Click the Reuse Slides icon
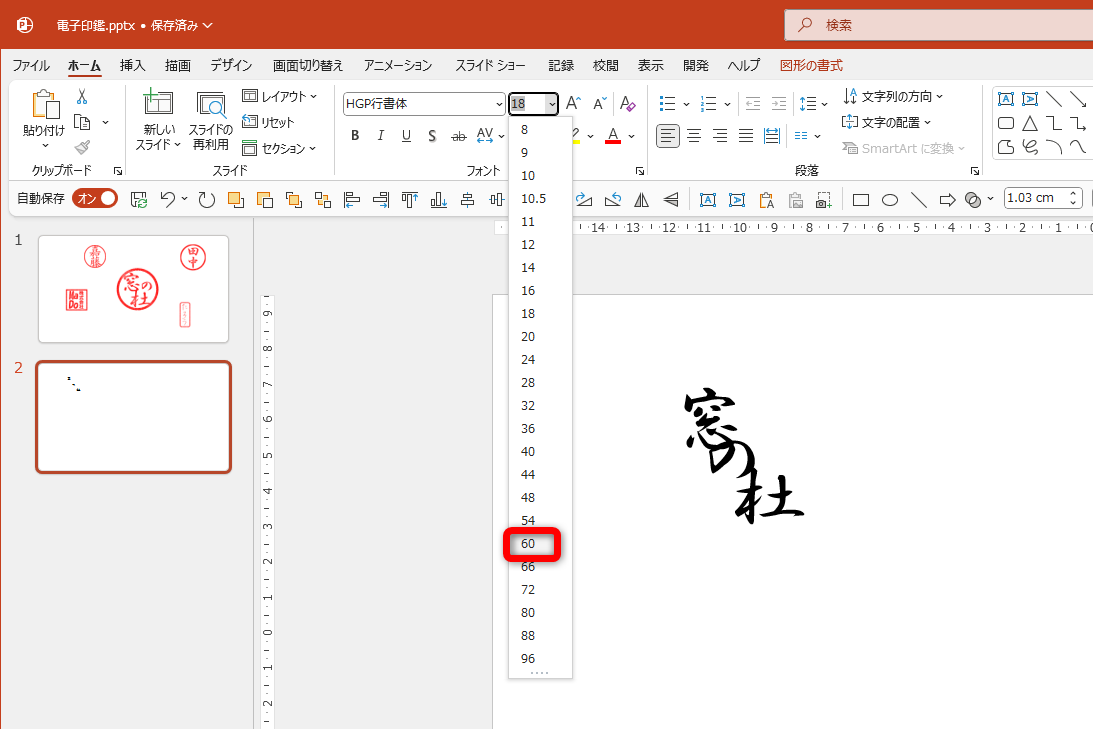This screenshot has width=1093, height=729. point(211,105)
